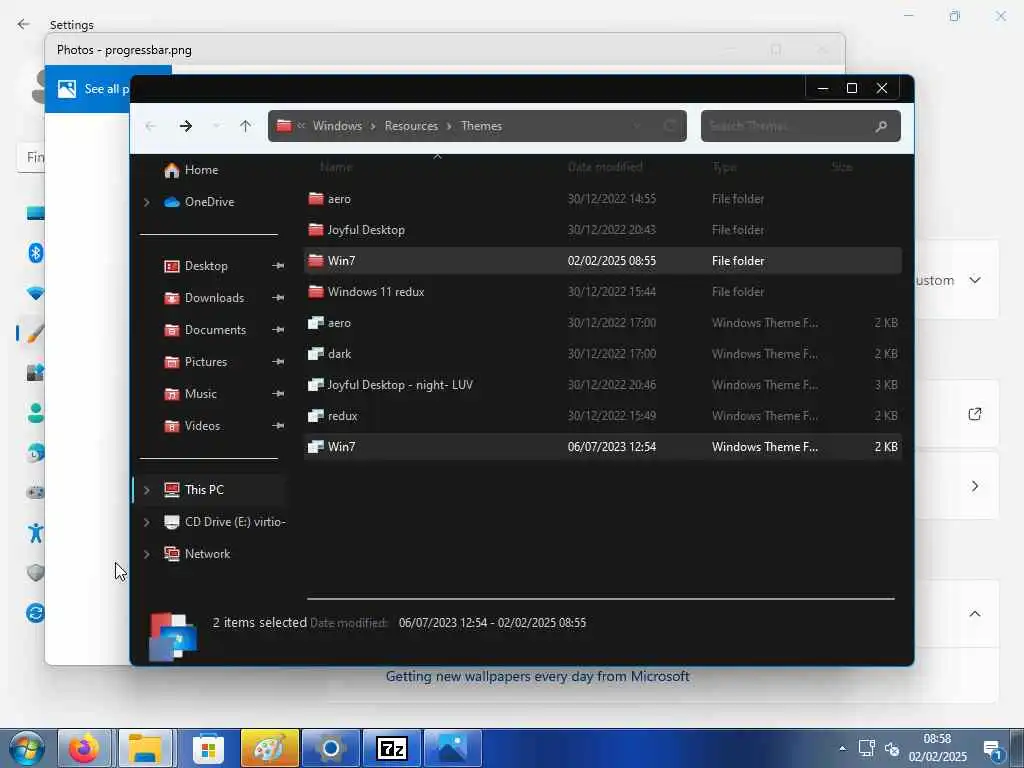Unpin Desktop from quick access
The image size is (1024, 768).
coord(278,266)
